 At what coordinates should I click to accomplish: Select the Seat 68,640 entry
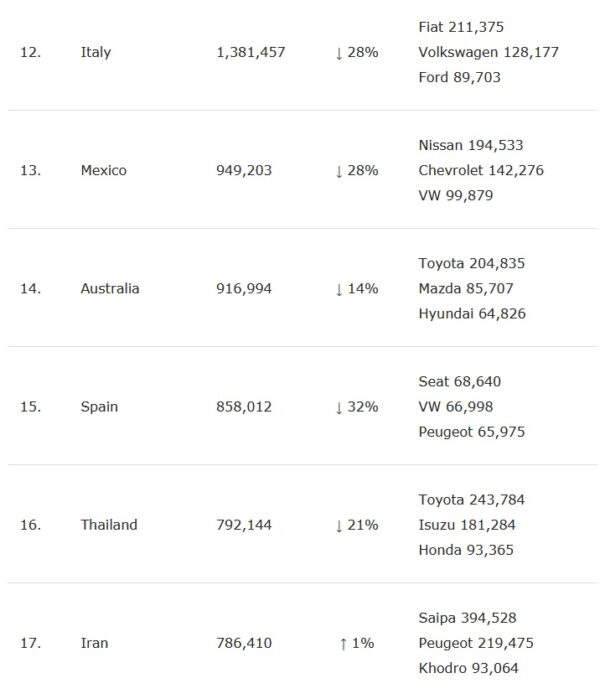[x=460, y=381]
